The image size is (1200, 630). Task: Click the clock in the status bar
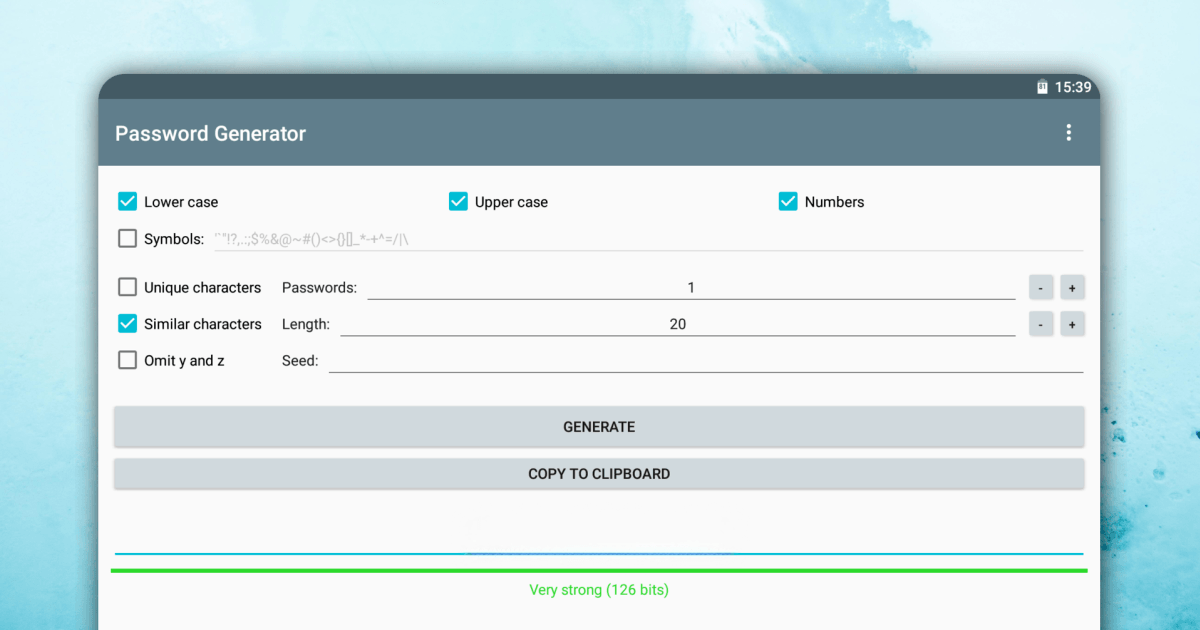tap(1072, 87)
